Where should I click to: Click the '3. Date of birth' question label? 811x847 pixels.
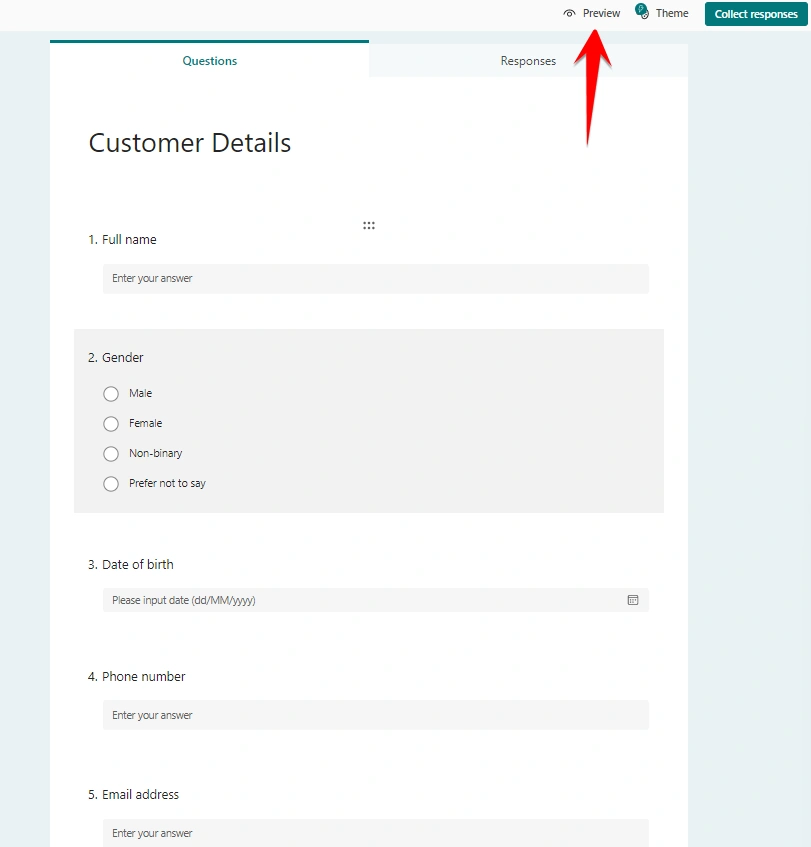tap(131, 564)
